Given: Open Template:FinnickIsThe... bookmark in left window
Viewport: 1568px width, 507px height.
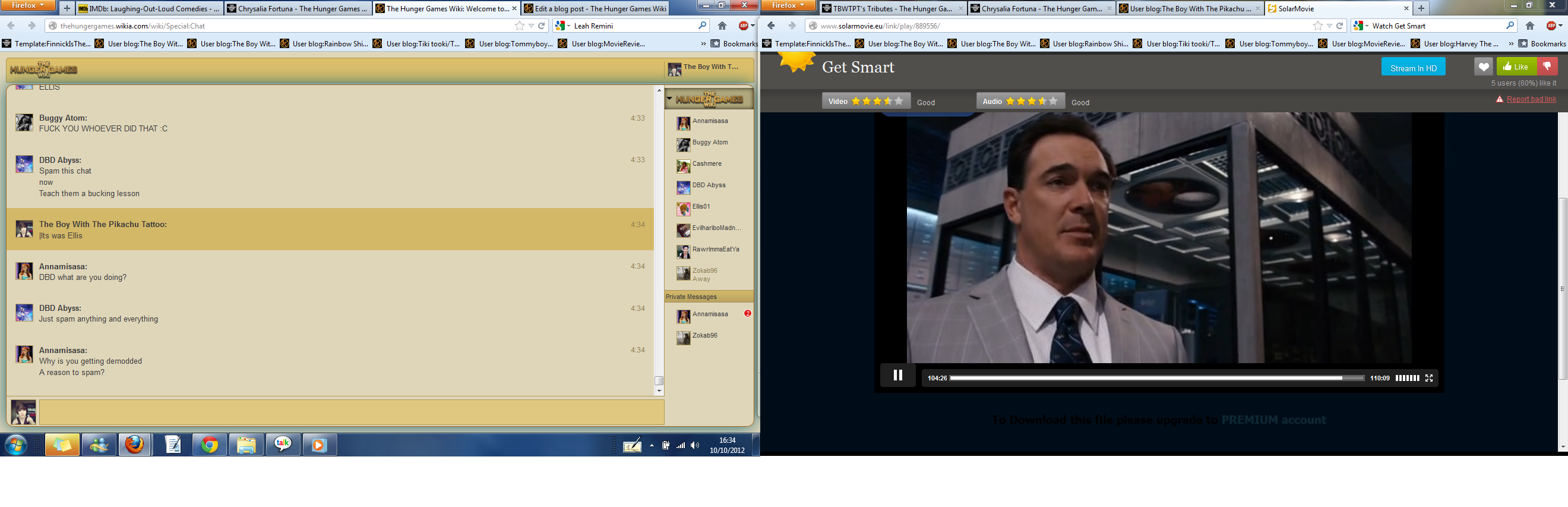Looking at the screenshot, I should pos(47,43).
